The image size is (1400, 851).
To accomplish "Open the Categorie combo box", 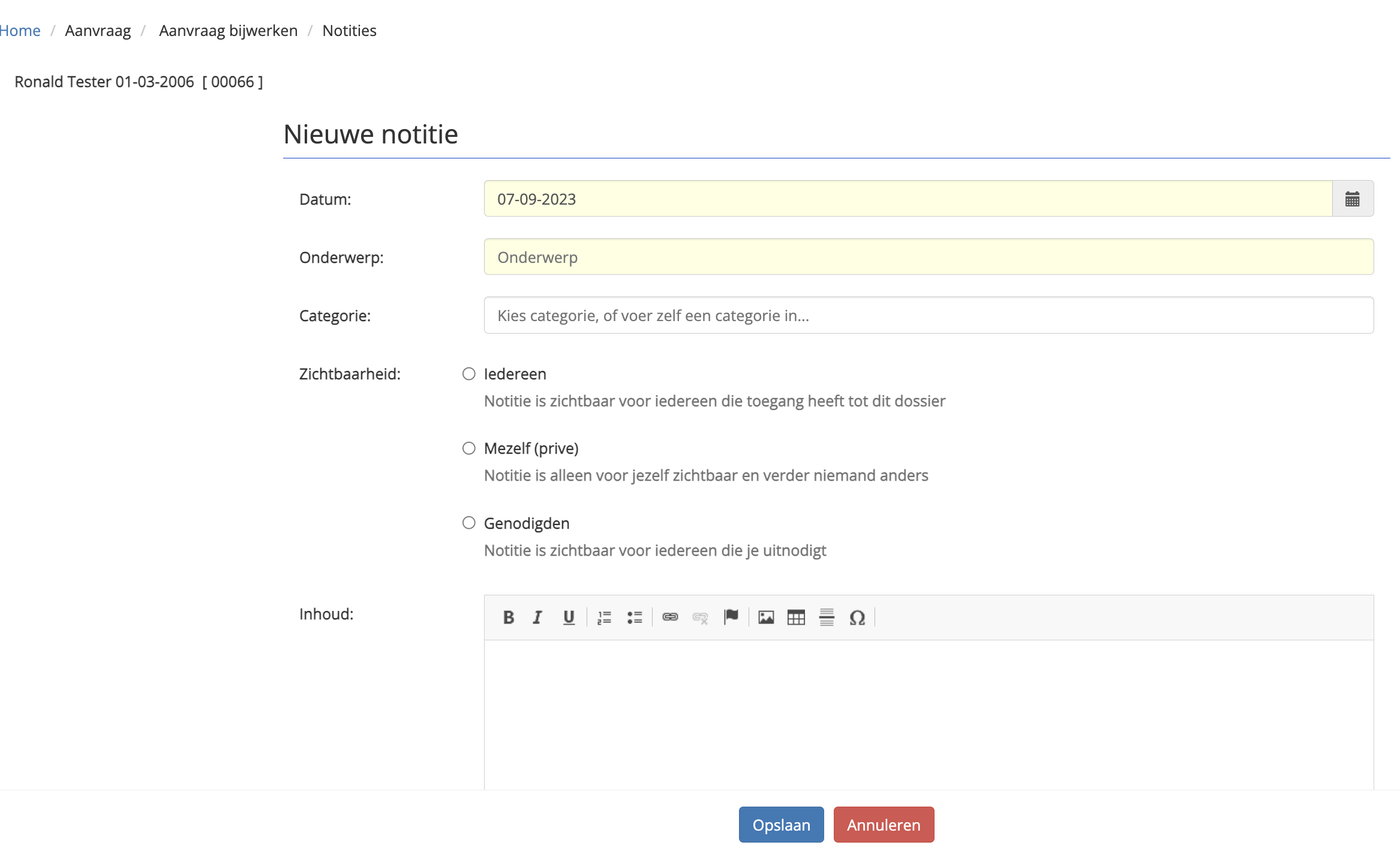I will (929, 315).
